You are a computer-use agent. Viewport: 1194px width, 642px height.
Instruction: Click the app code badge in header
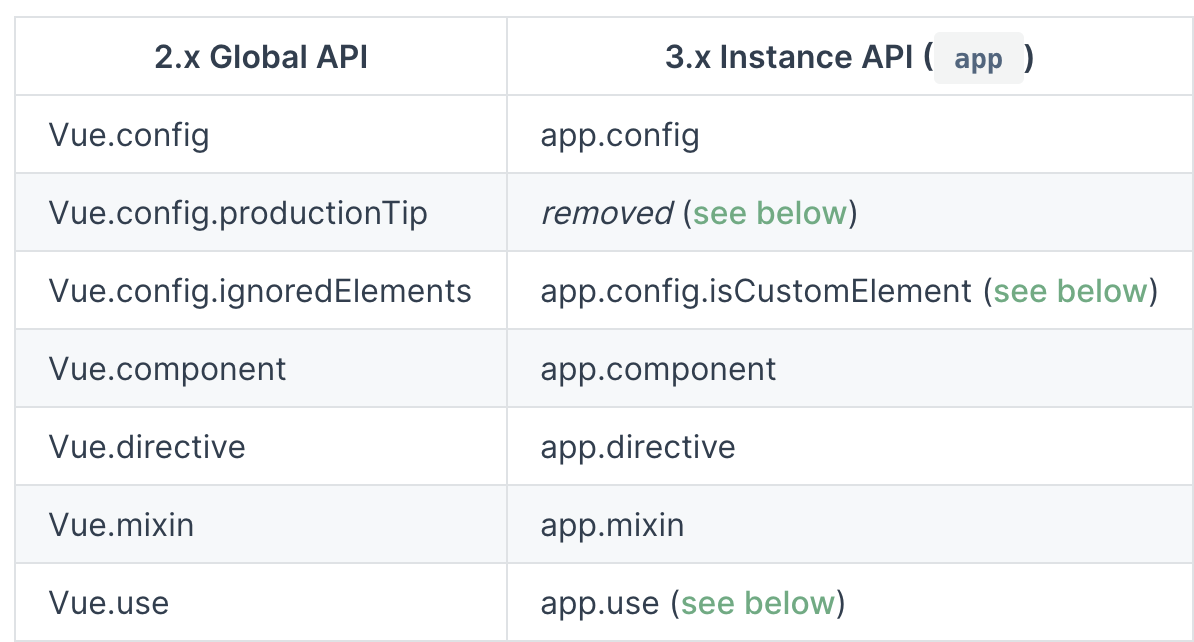click(x=979, y=59)
